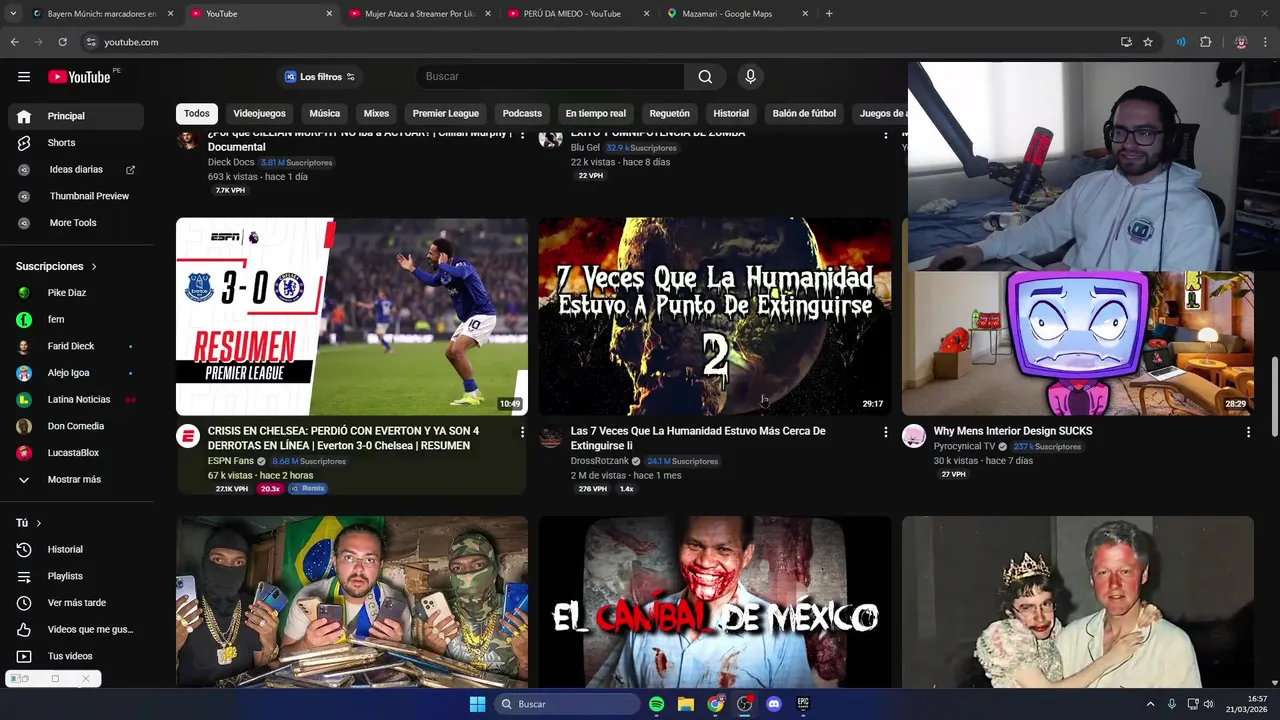1280x720 pixels.
Task: Open Playlists in the sidebar
Action: 75,576
